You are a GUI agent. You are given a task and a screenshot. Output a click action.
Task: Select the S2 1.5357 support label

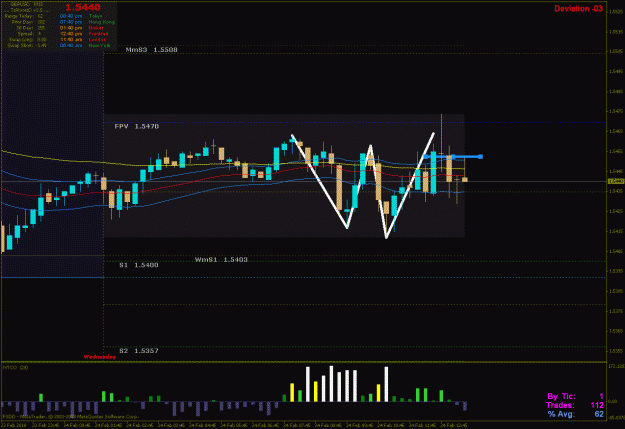(139, 351)
